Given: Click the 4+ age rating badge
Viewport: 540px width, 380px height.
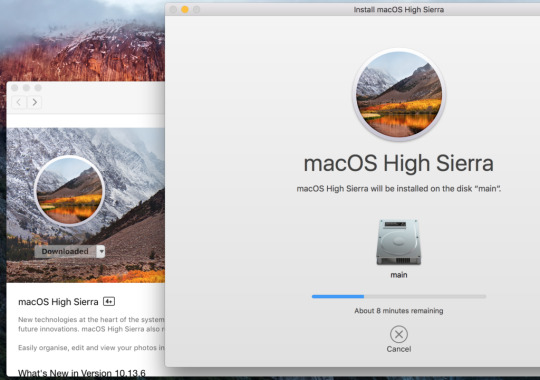Looking at the screenshot, I should pyautogui.click(x=109, y=301).
